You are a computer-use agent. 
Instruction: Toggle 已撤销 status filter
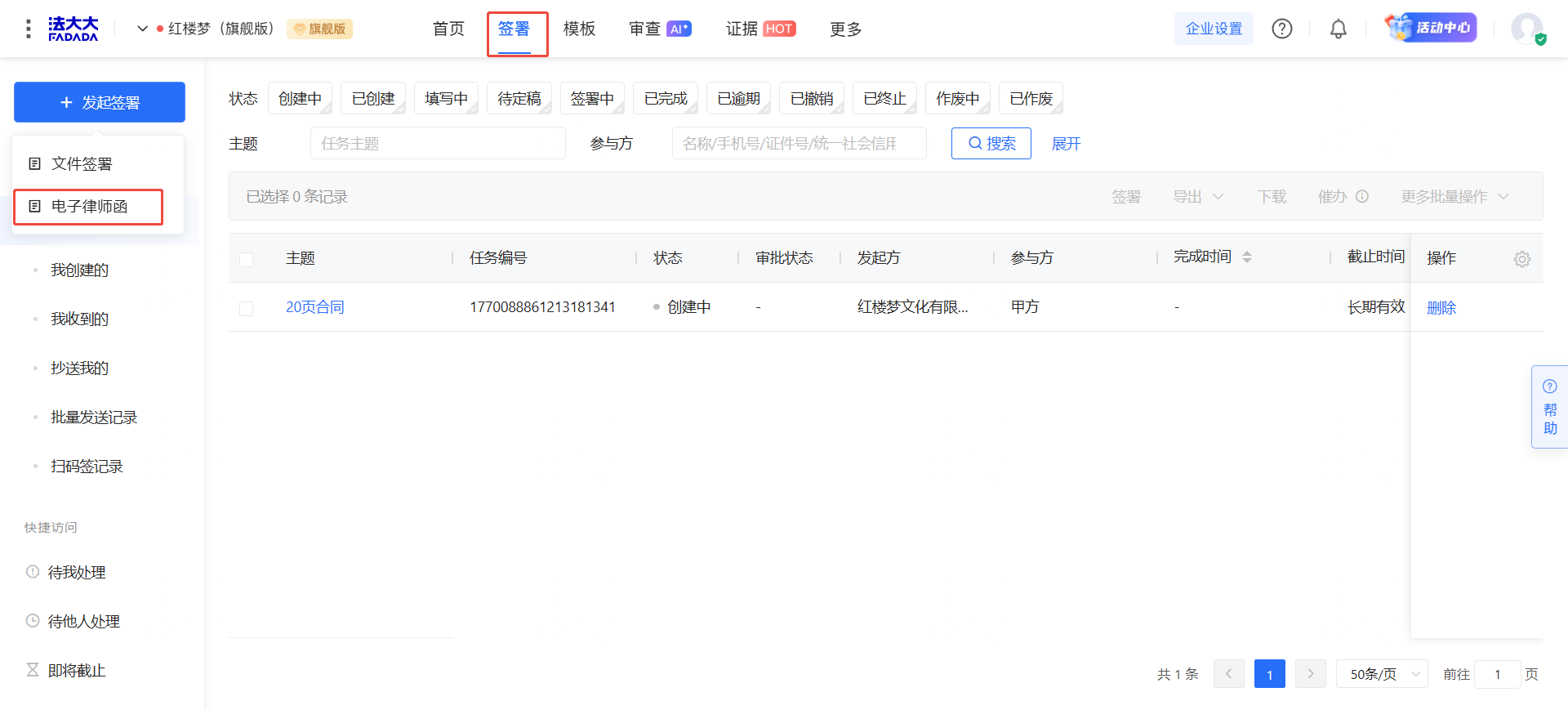(x=812, y=98)
